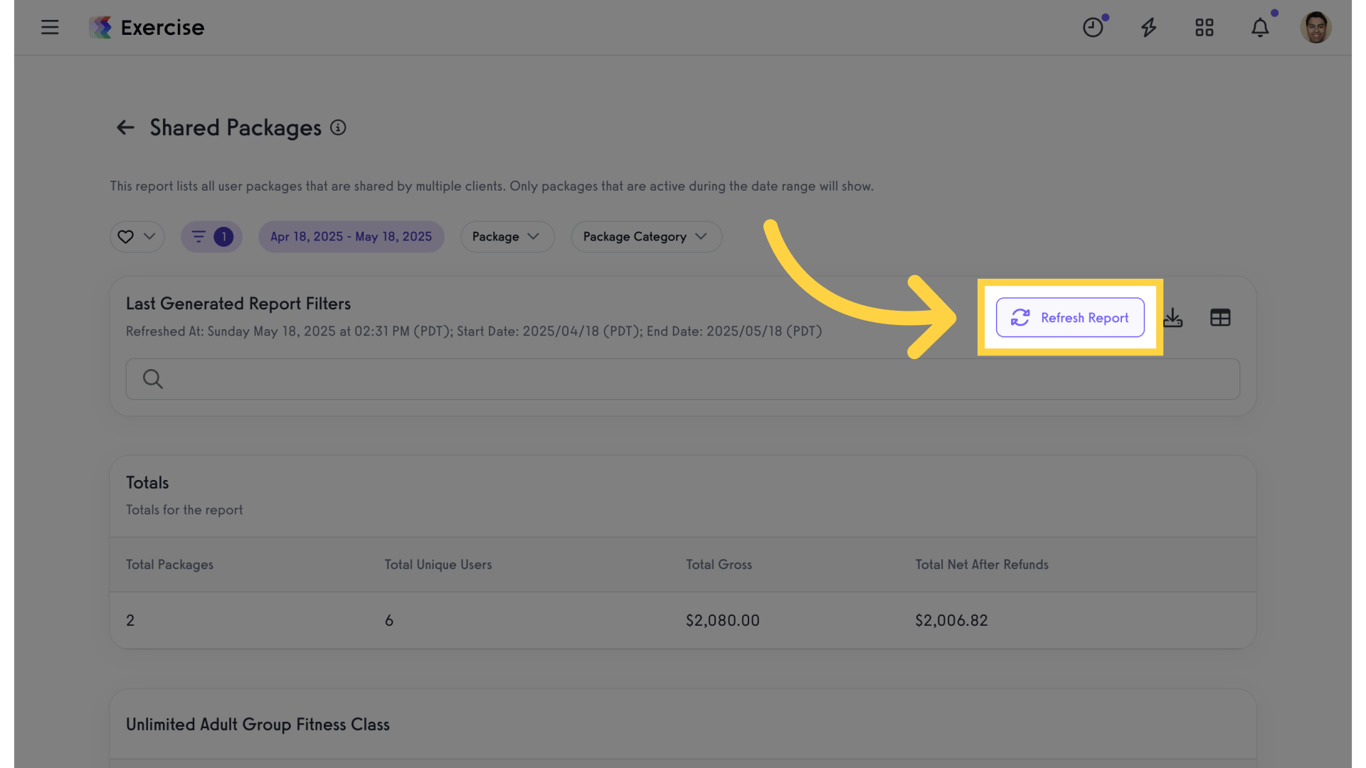This screenshot has width=1366, height=768.
Task: Open the apps grid icon
Action: pyautogui.click(x=1204, y=28)
